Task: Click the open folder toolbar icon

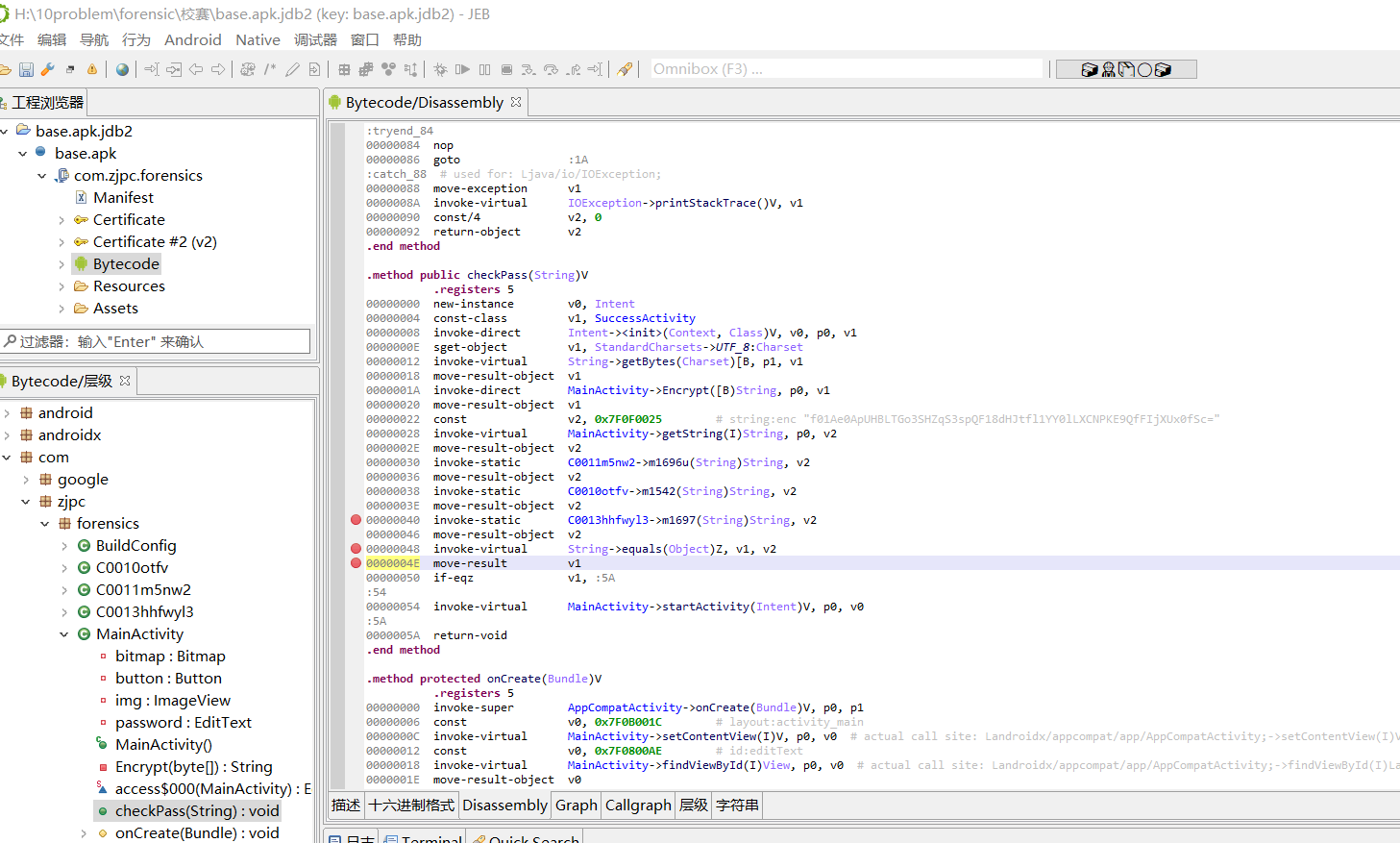Action: [5, 69]
